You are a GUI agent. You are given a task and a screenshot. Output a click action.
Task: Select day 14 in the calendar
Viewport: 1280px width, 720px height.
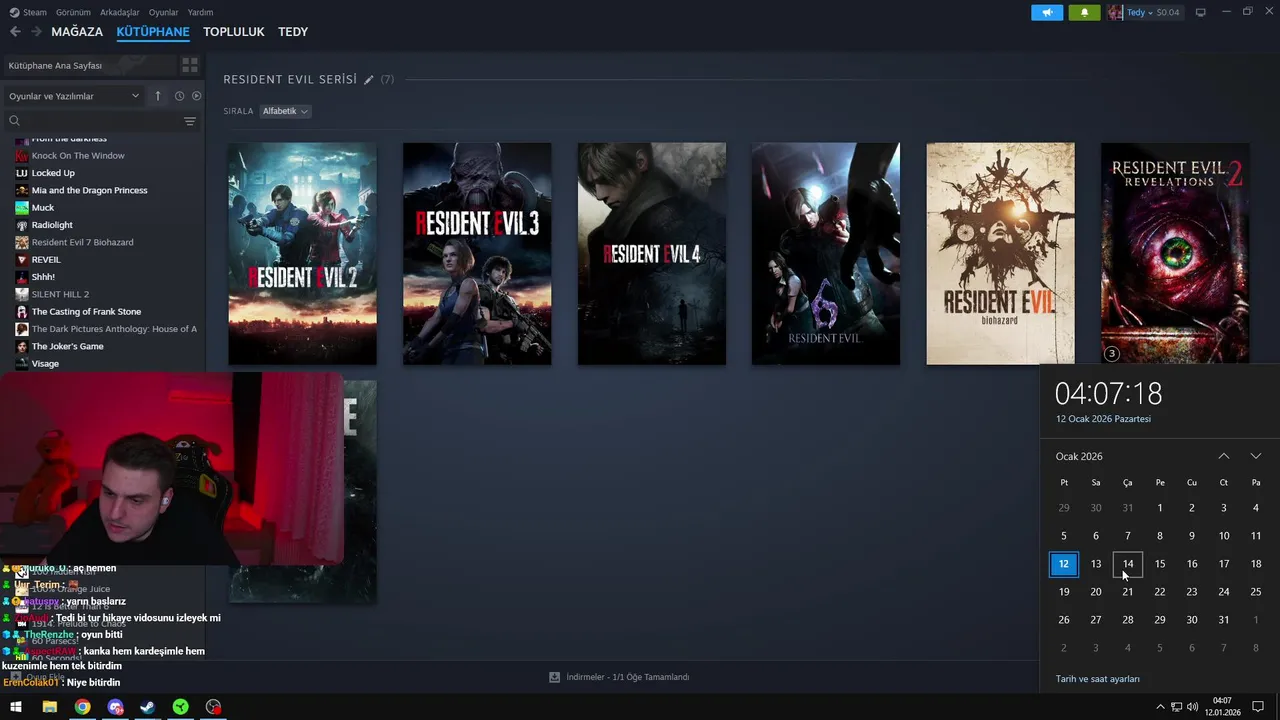pos(1128,564)
